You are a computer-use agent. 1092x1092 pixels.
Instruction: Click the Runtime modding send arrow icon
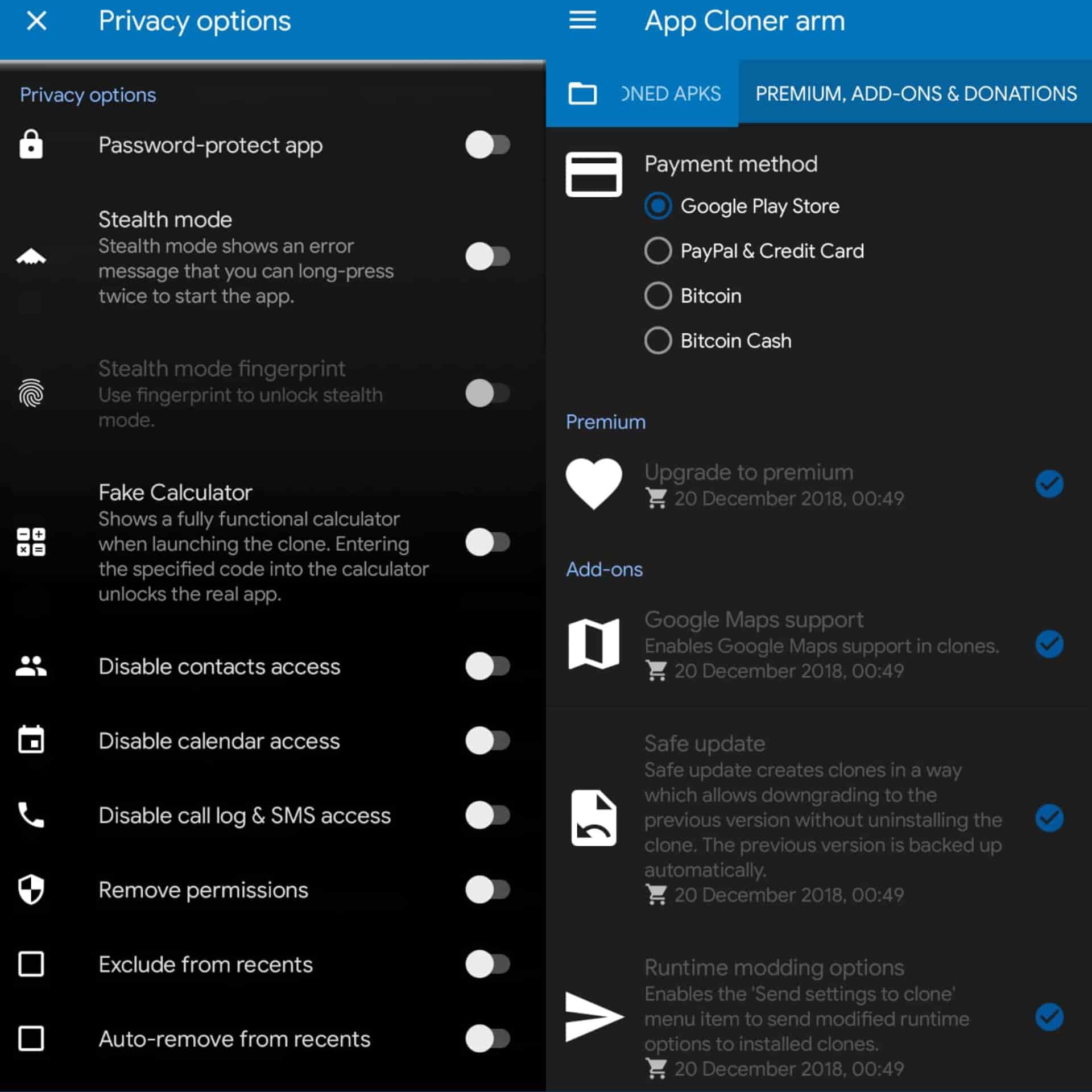click(x=594, y=1017)
